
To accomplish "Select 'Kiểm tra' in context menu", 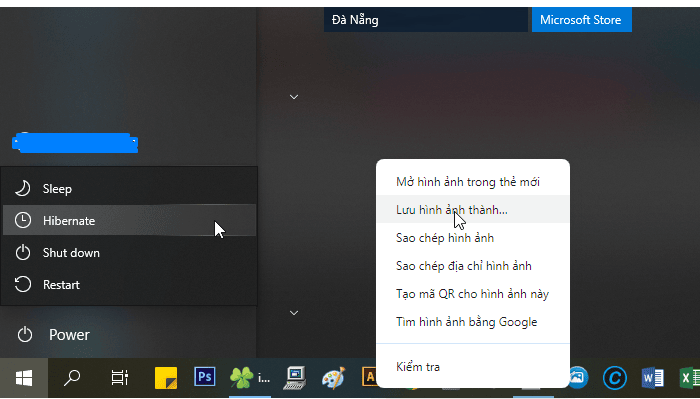I will click(x=473, y=367).
